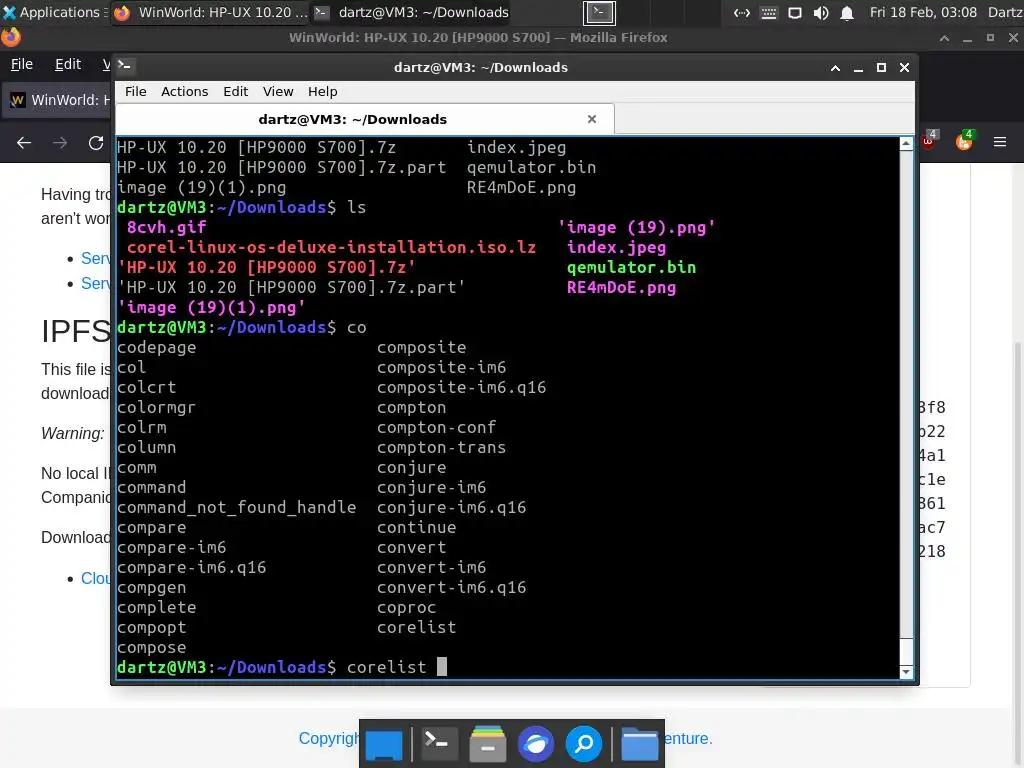Click 'image (19).png' in ls output
The width and height of the screenshot is (1024, 768).
coord(636,227)
